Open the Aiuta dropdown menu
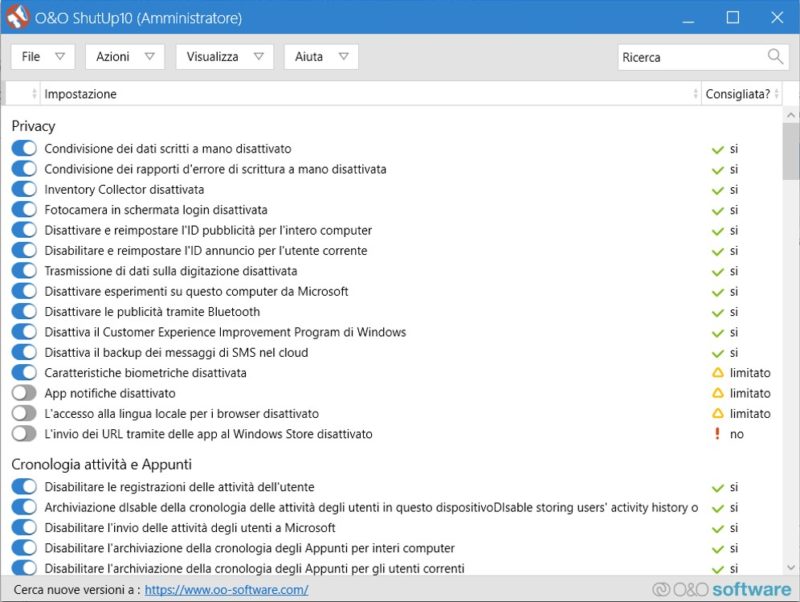Image resolution: width=800 pixels, height=602 pixels. (321, 57)
